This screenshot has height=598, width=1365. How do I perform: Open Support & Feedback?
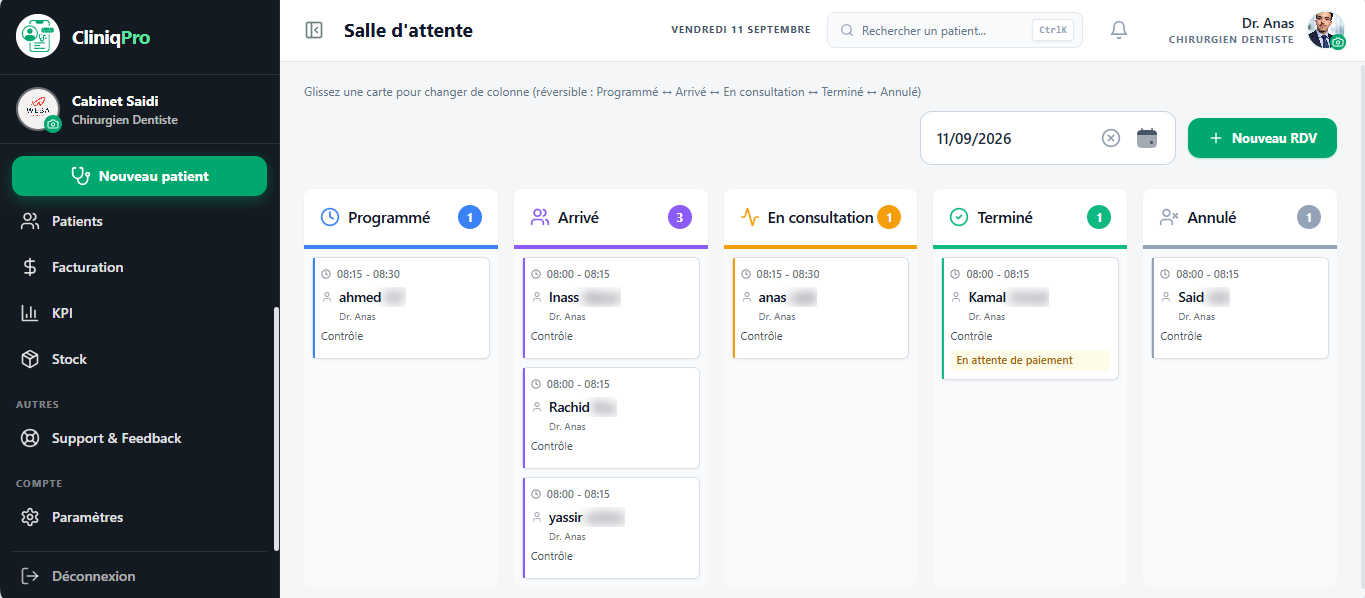pos(140,438)
